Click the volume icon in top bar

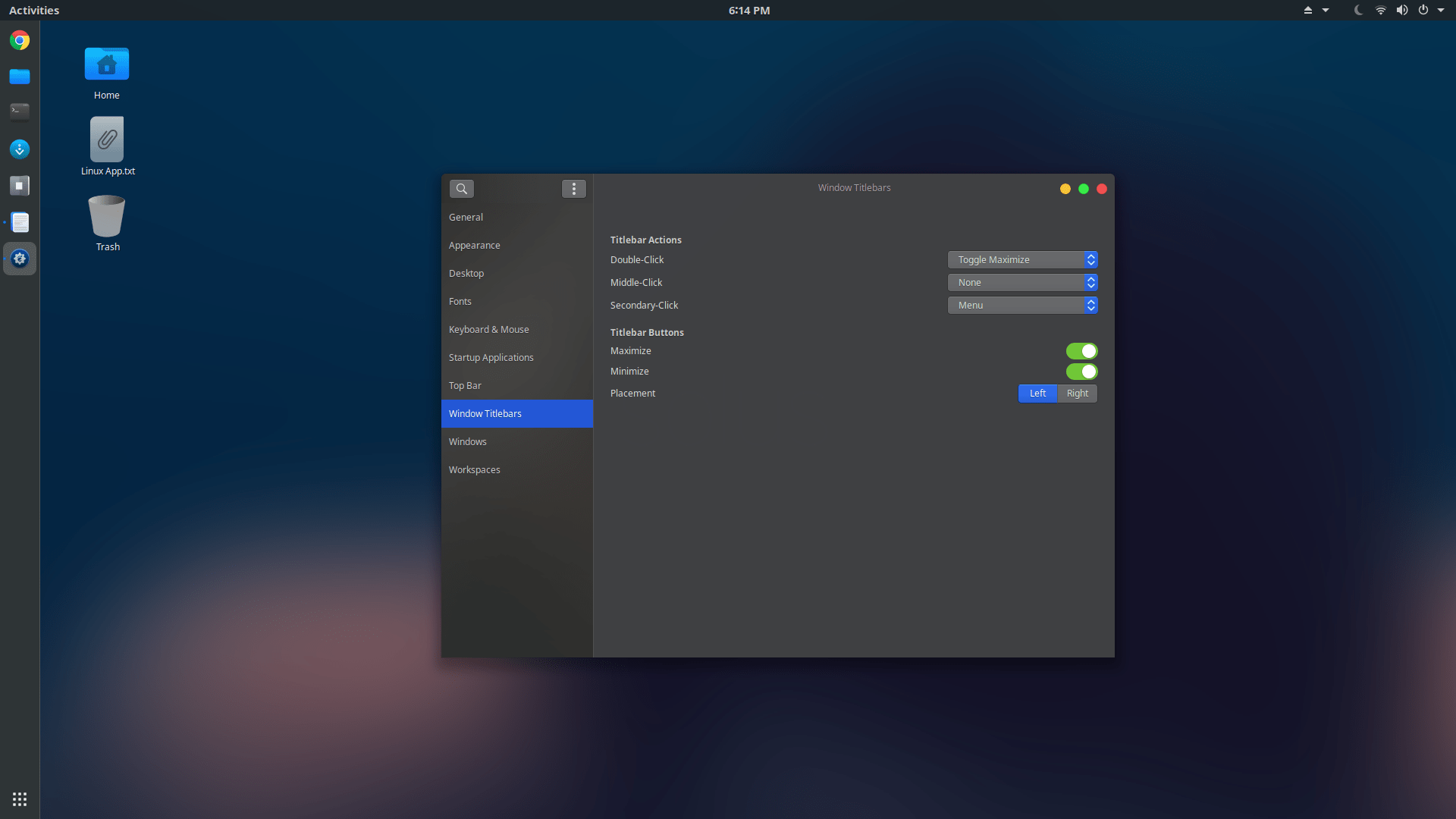[x=1401, y=11]
